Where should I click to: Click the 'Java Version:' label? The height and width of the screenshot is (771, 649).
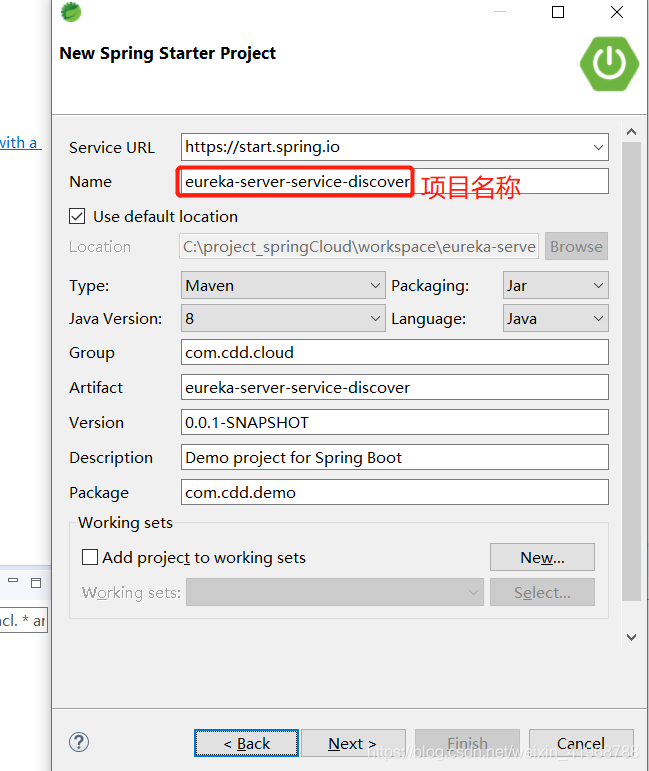(x=116, y=319)
